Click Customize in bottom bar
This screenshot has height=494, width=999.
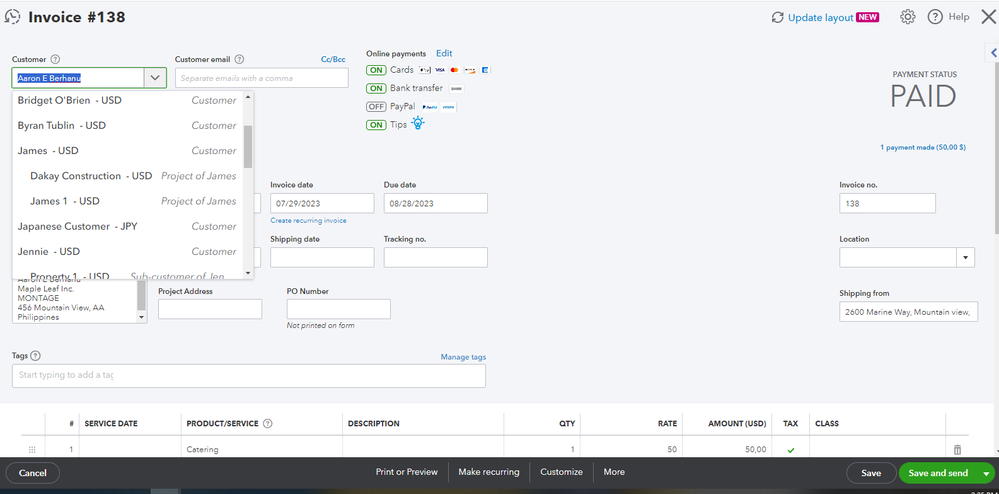(561, 472)
